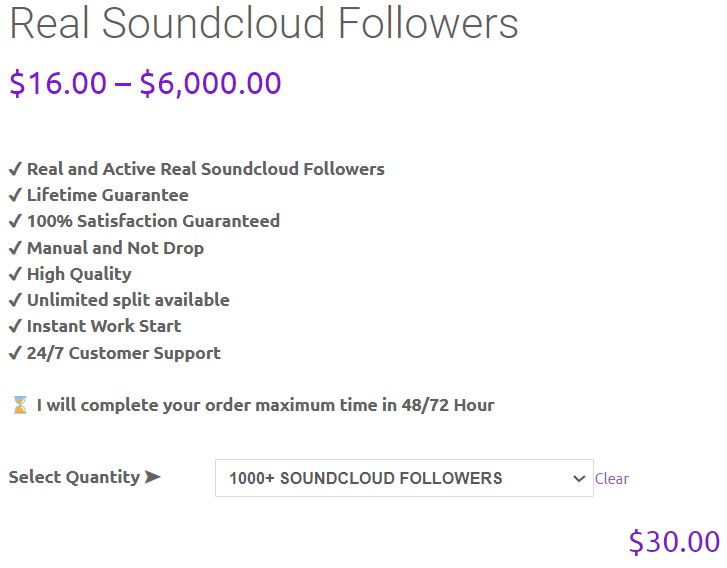Click the Clear link
This screenshot has width=727, height=568.
(612, 479)
